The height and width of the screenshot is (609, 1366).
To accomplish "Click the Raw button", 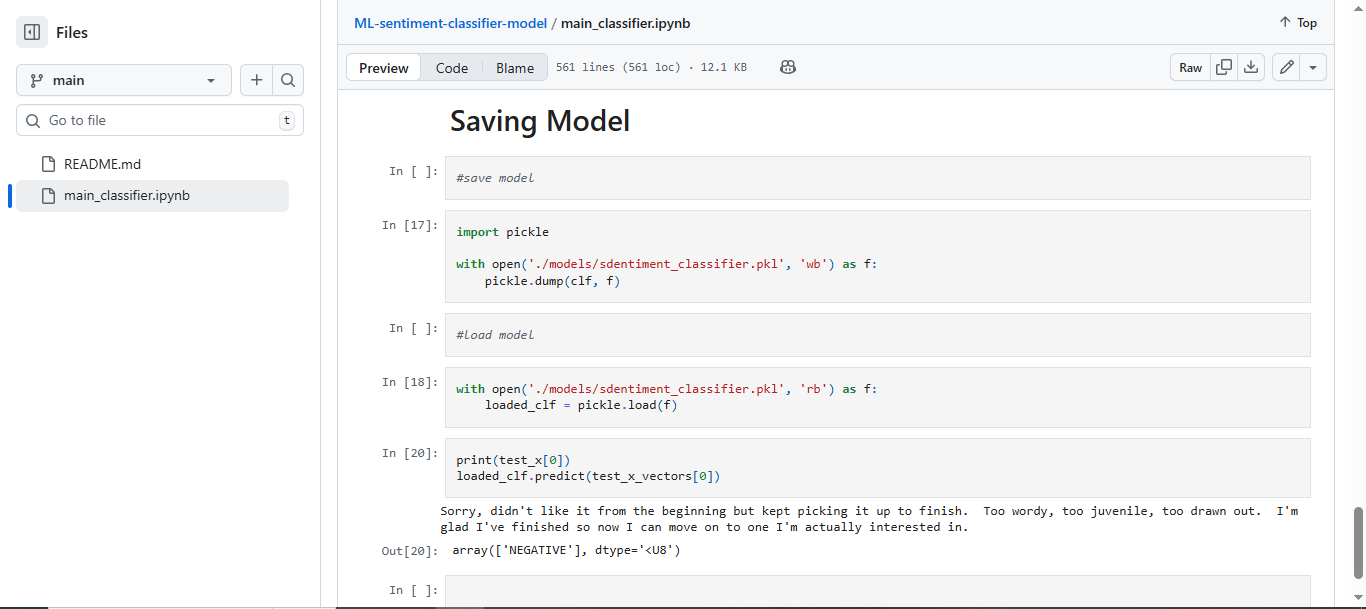I will 1190,68.
